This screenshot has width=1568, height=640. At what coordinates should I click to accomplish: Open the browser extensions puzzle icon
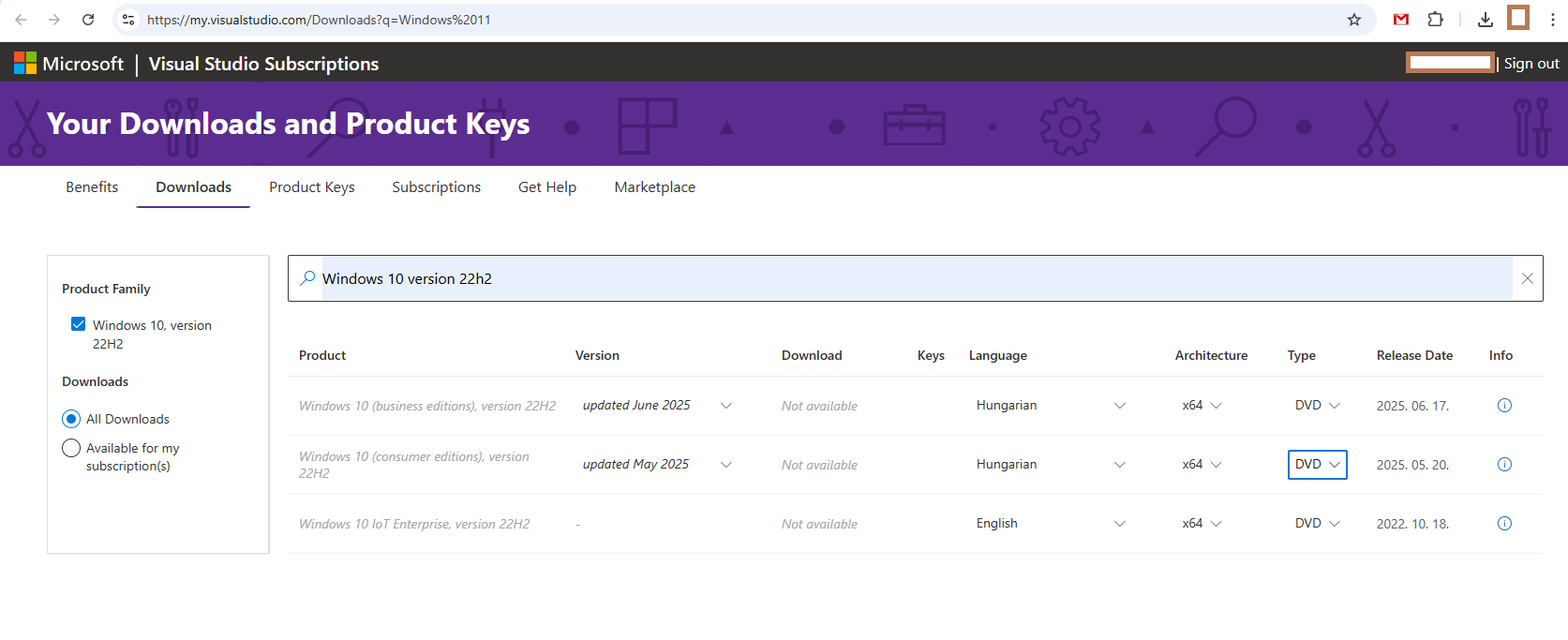(x=1435, y=20)
